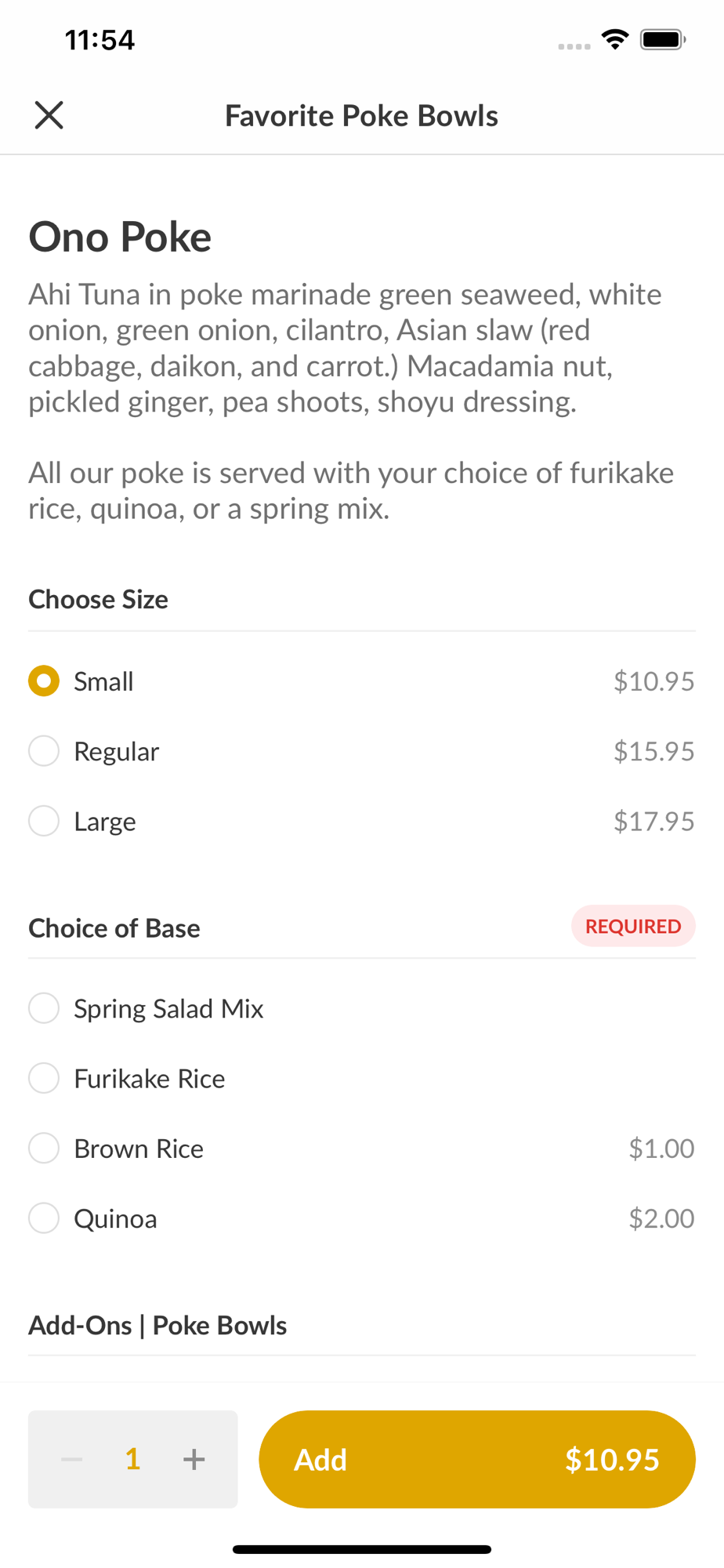Screen dimensions: 724x1568
Task: Tap the quantity number 1
Action: point(133,1459)
